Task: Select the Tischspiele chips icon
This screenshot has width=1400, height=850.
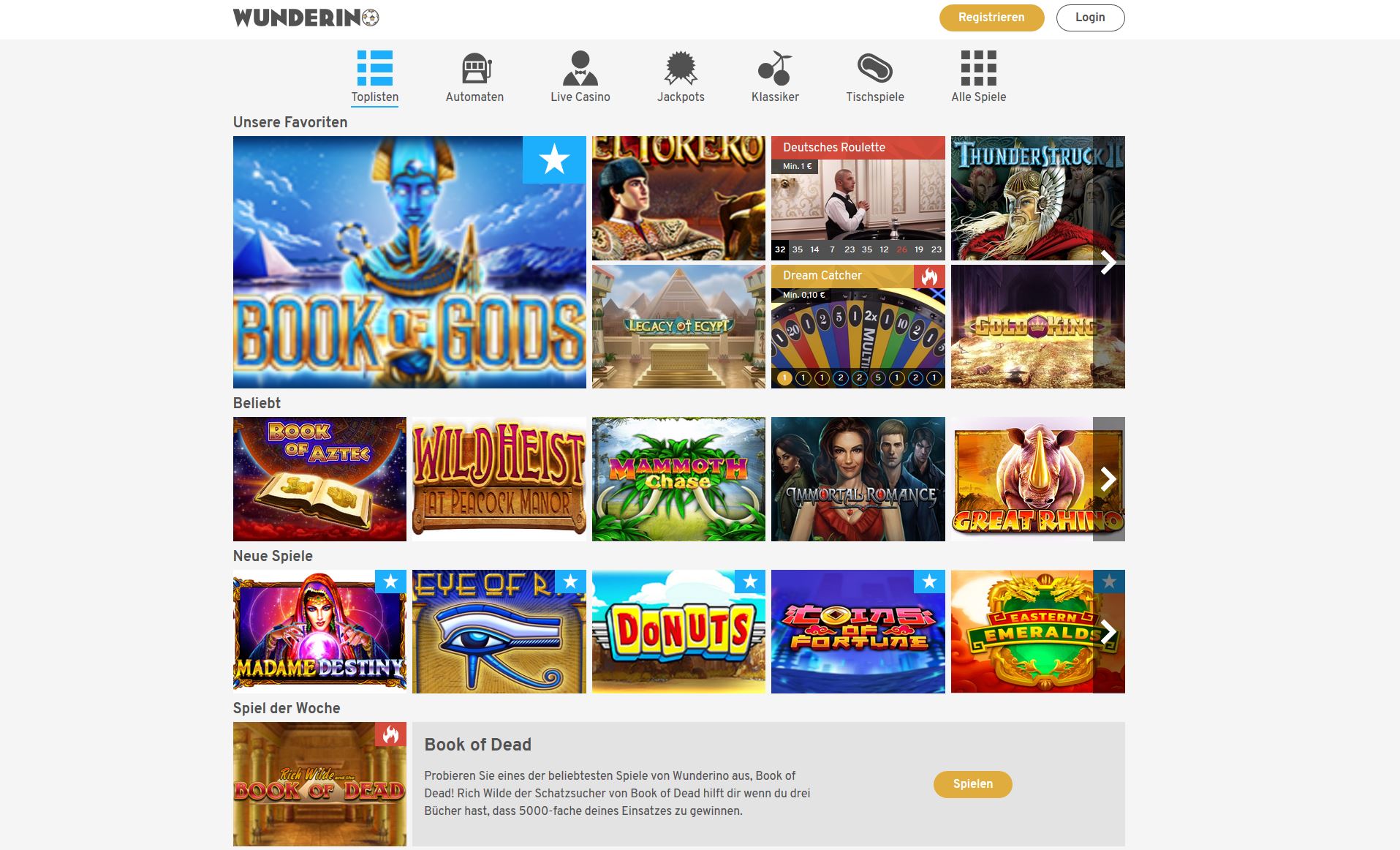Action: (x=875, y=68)
